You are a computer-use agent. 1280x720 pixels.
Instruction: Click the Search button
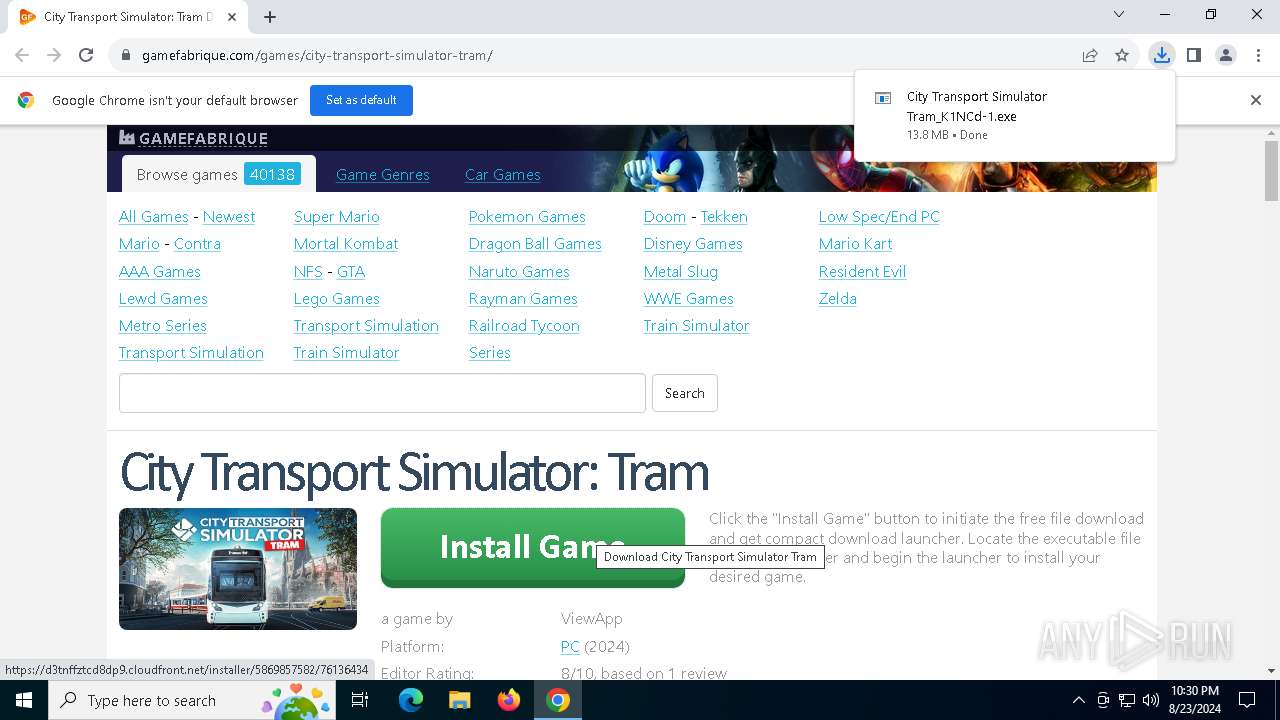click(x=685, y=393)
